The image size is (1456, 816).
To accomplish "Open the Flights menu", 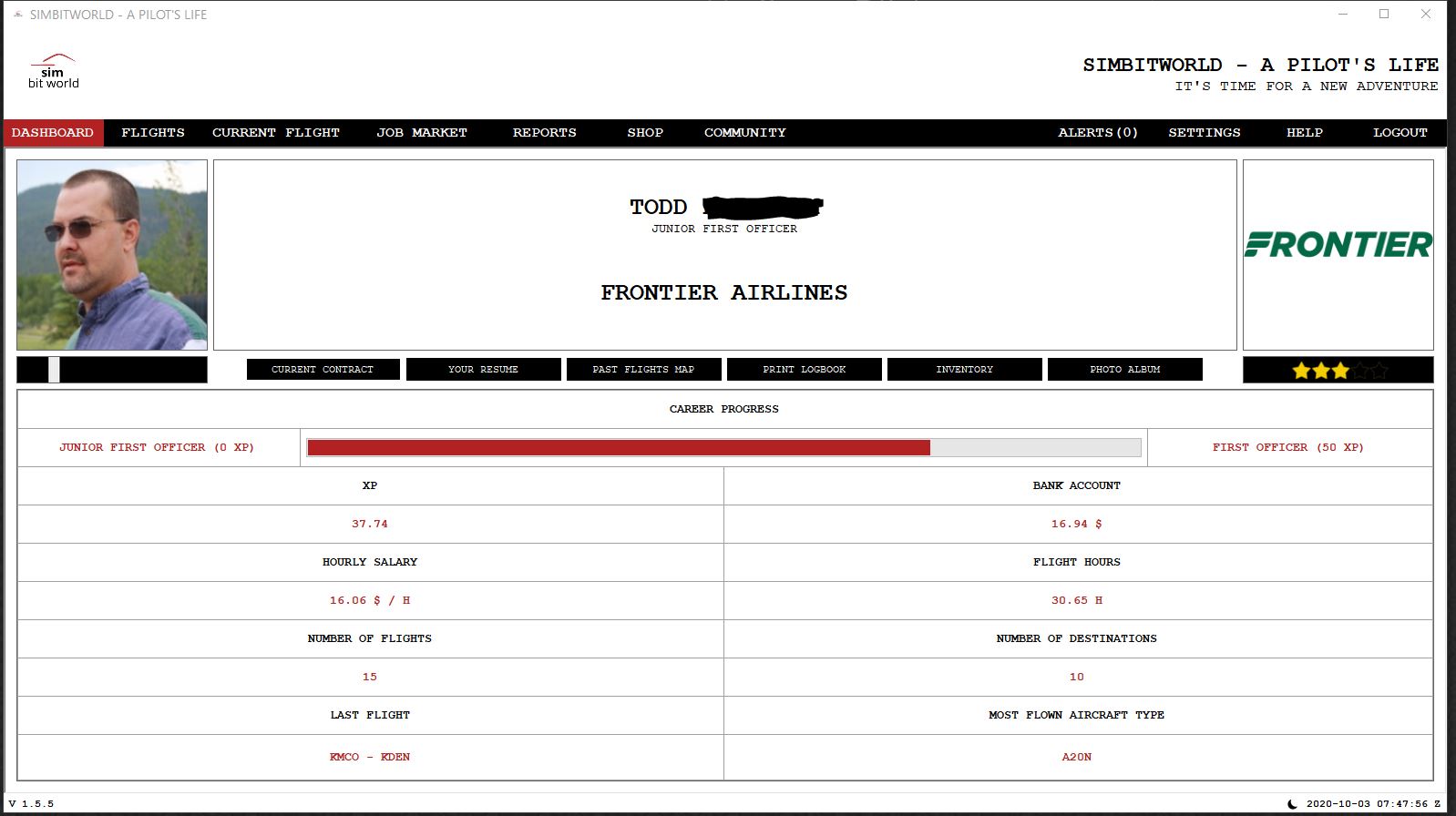I will click(153, 133).
